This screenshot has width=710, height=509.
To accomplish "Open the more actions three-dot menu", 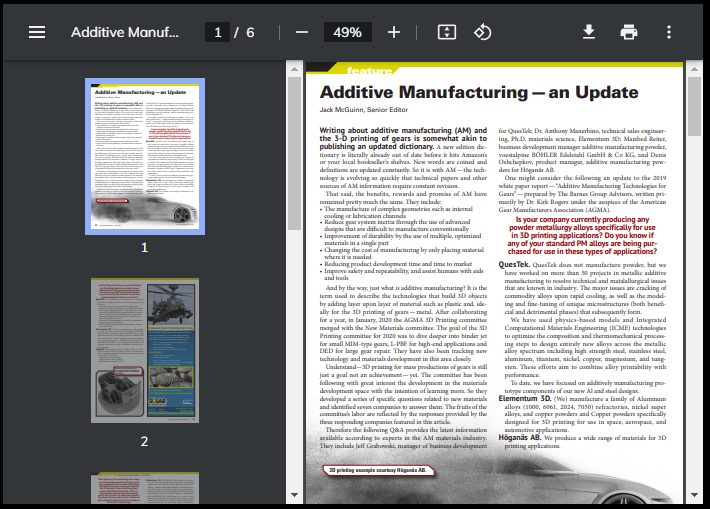I will [x=669, y=32].
